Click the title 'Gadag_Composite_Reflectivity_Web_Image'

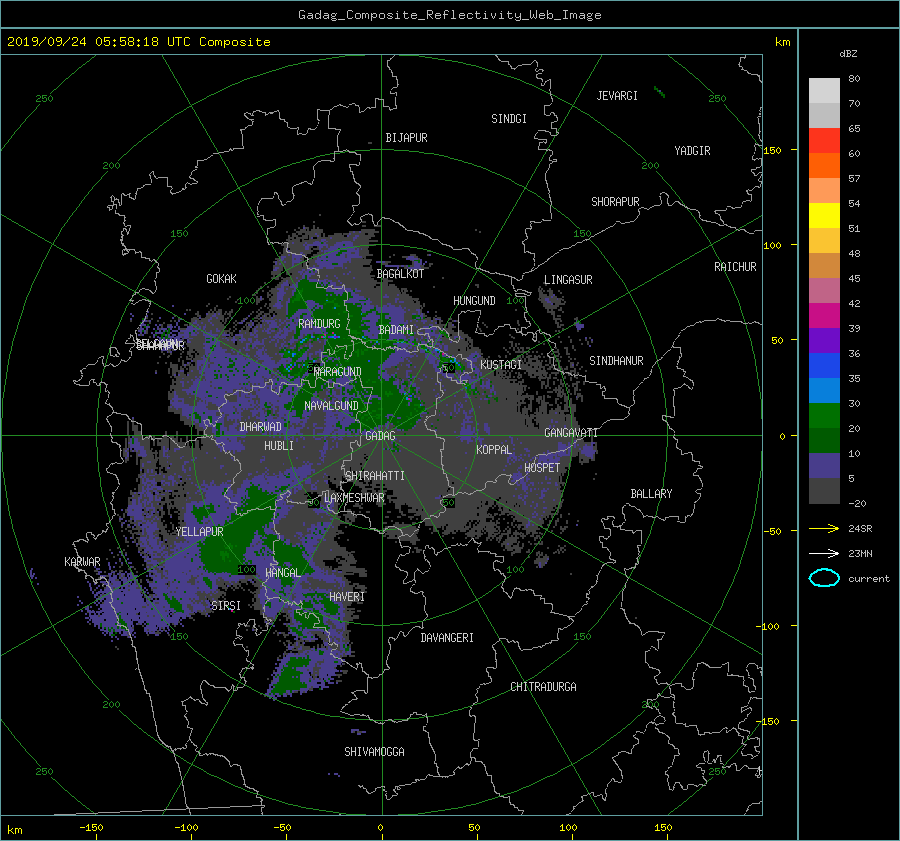[x=449, y=15]
